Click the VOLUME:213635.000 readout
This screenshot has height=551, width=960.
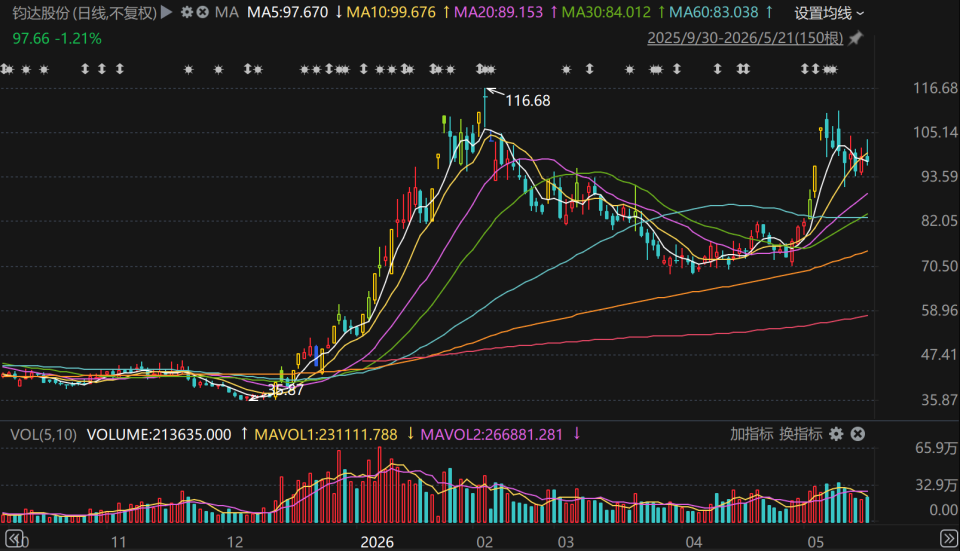click(159, 435)
